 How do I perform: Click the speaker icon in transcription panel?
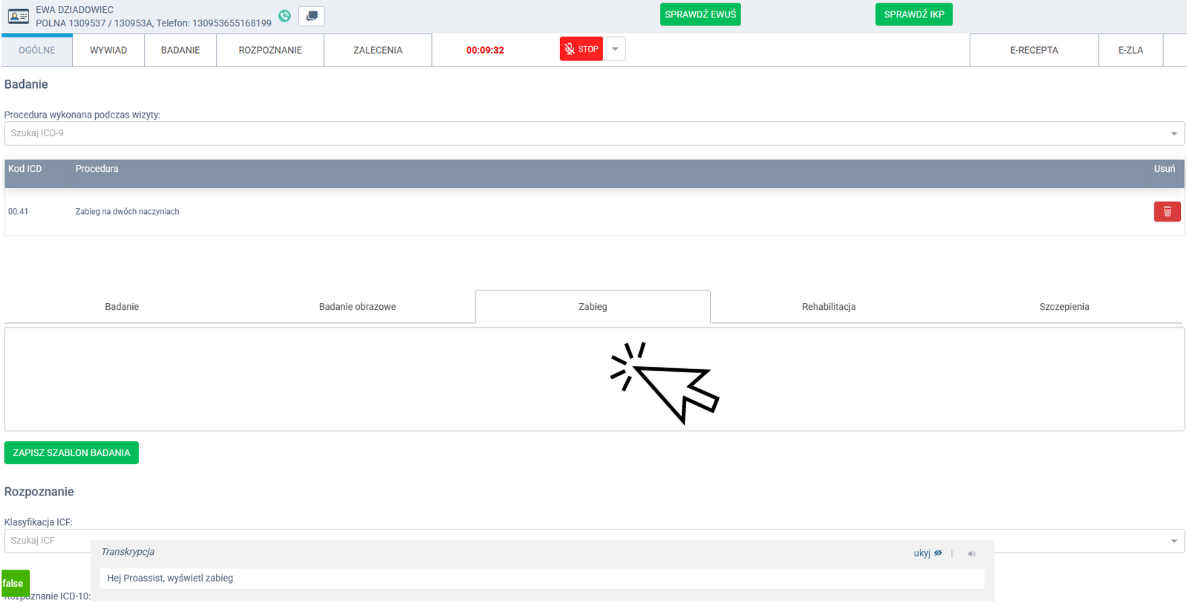point(971,553)
